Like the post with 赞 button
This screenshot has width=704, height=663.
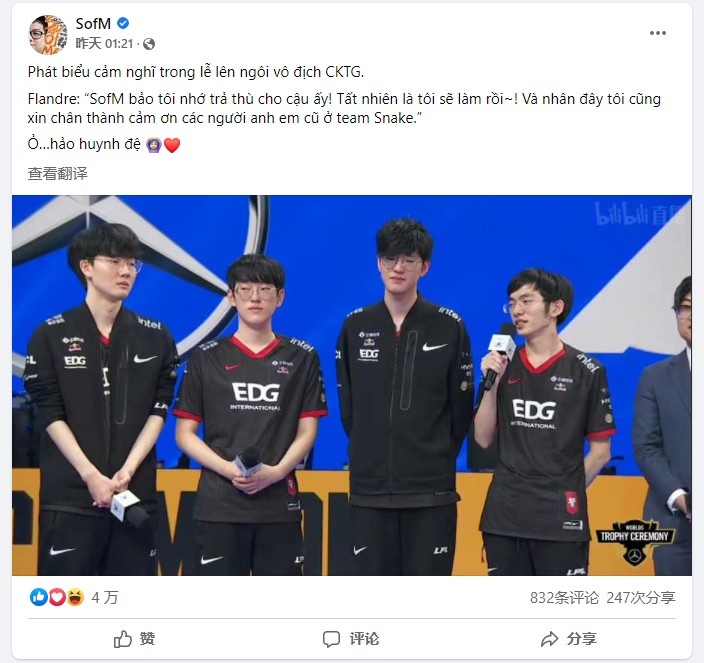[x=134, y=639]
